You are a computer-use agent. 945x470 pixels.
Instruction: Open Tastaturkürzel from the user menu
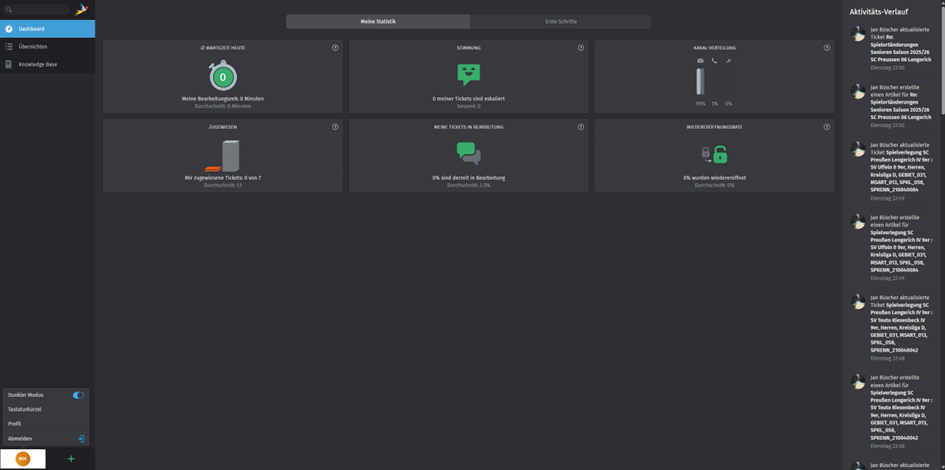pyautogui.click(x=25, y=410)
